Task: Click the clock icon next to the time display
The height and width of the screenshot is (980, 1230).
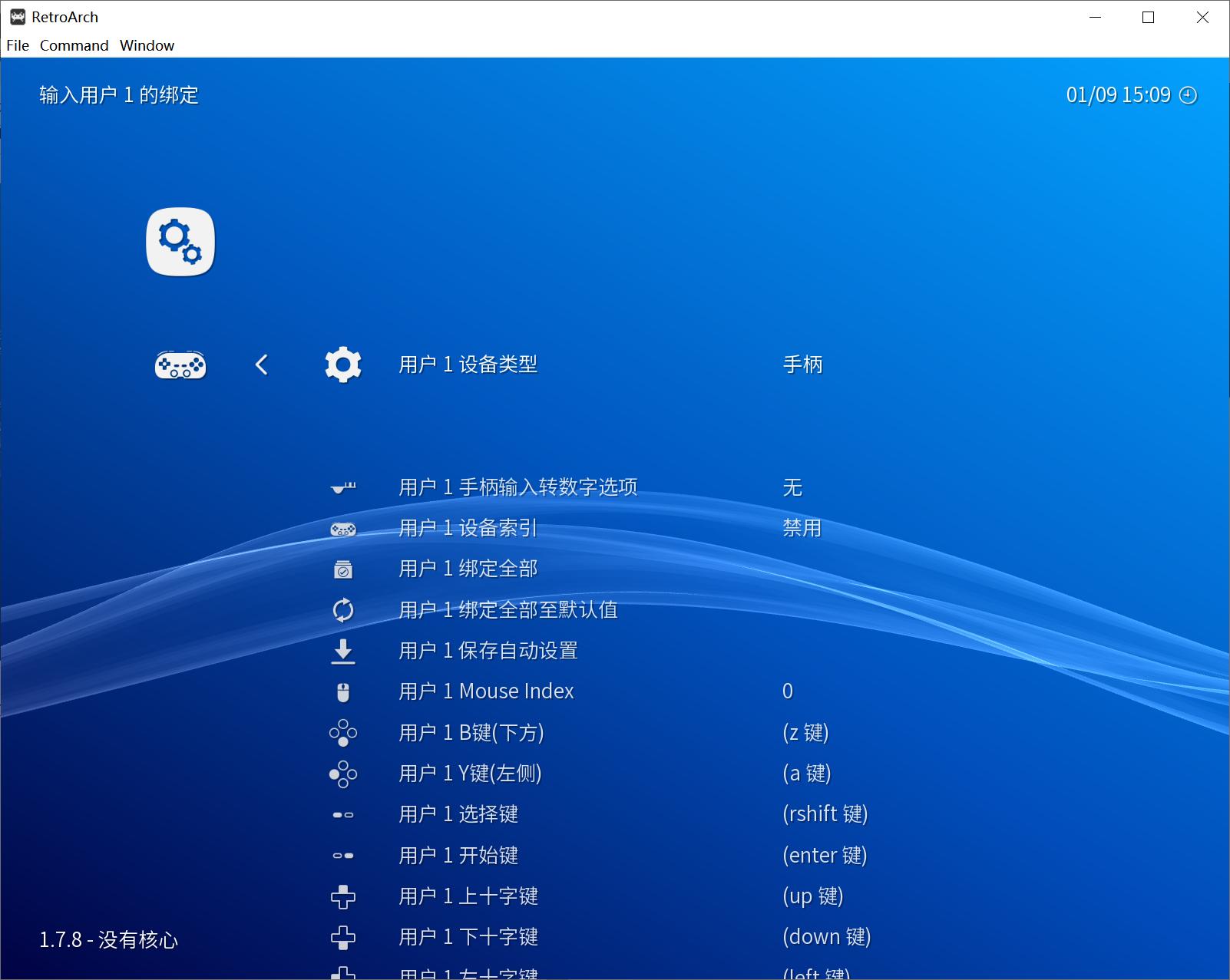Action: [1187, 94]
